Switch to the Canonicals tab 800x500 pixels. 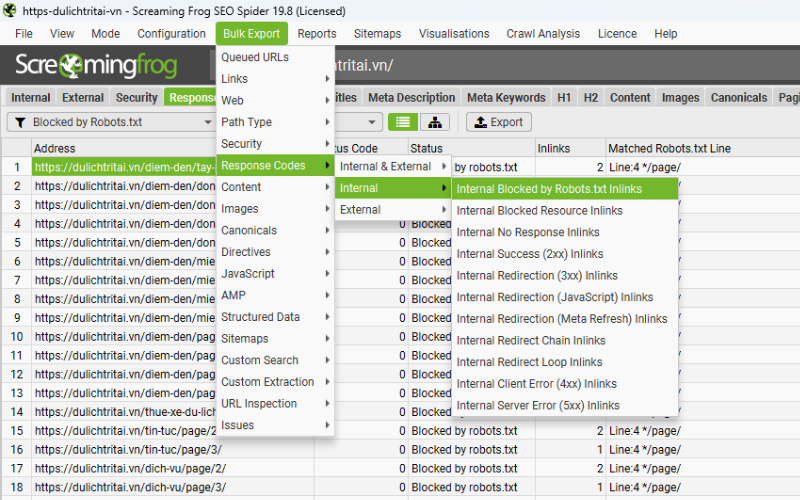tap(739, 97)
